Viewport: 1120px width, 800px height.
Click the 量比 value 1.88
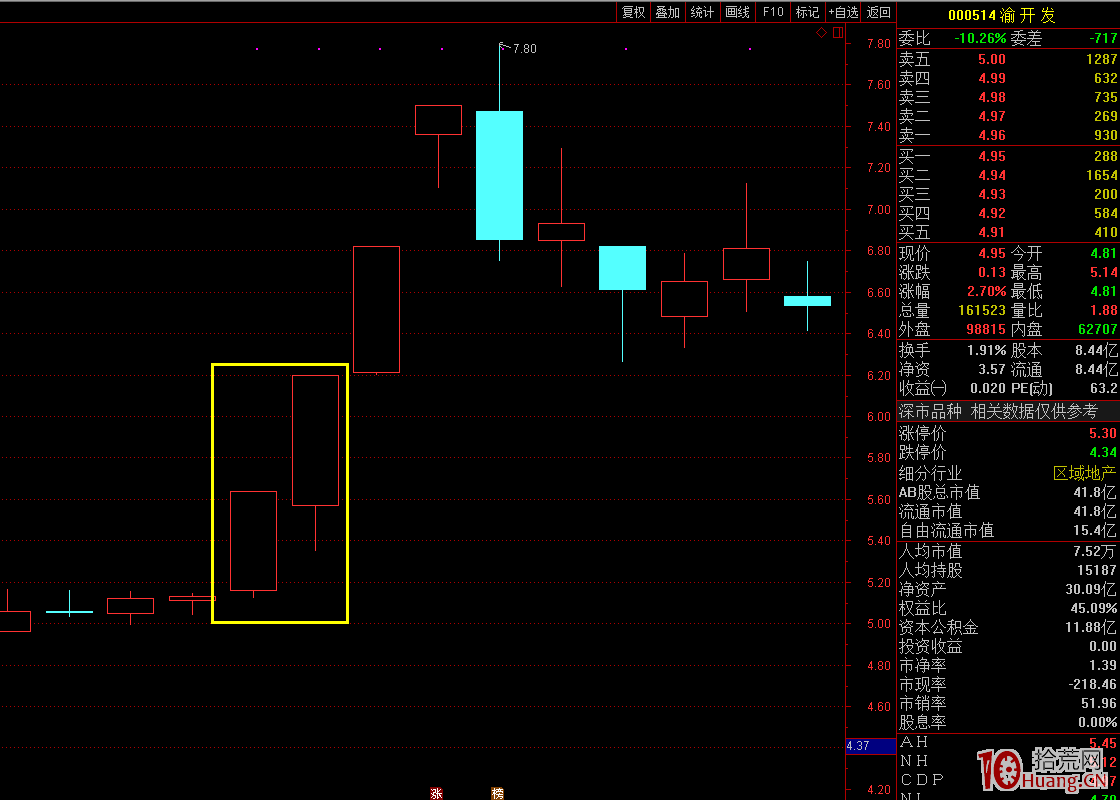click(x=1104, y=311)
